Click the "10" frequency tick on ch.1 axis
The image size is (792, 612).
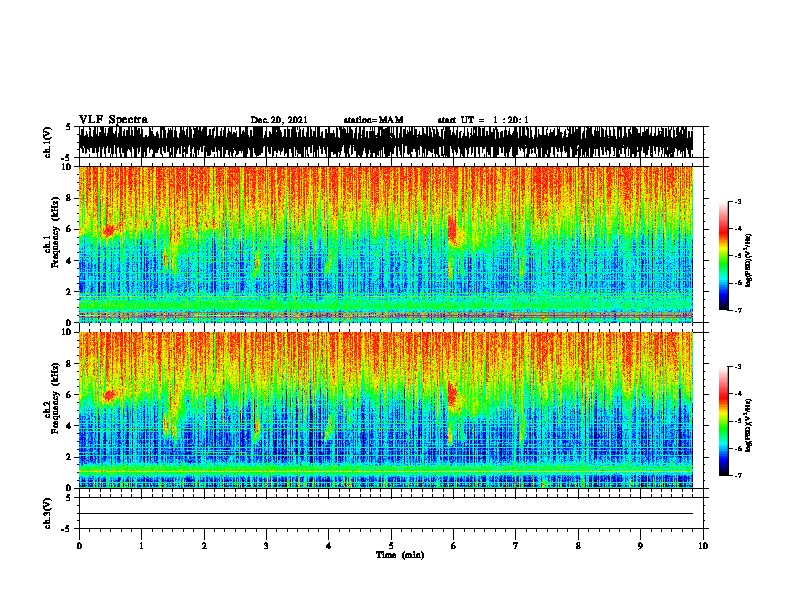coord(68,166)
